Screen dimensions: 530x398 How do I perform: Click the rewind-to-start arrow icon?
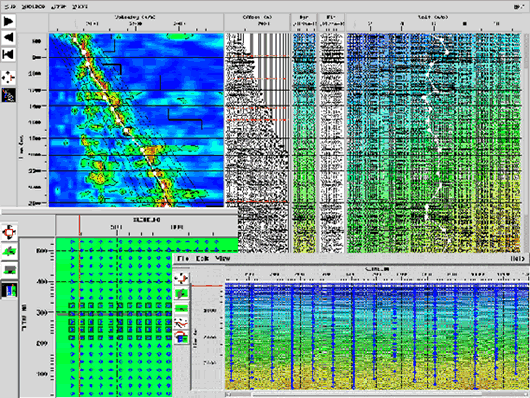click(x=8, y=54)
